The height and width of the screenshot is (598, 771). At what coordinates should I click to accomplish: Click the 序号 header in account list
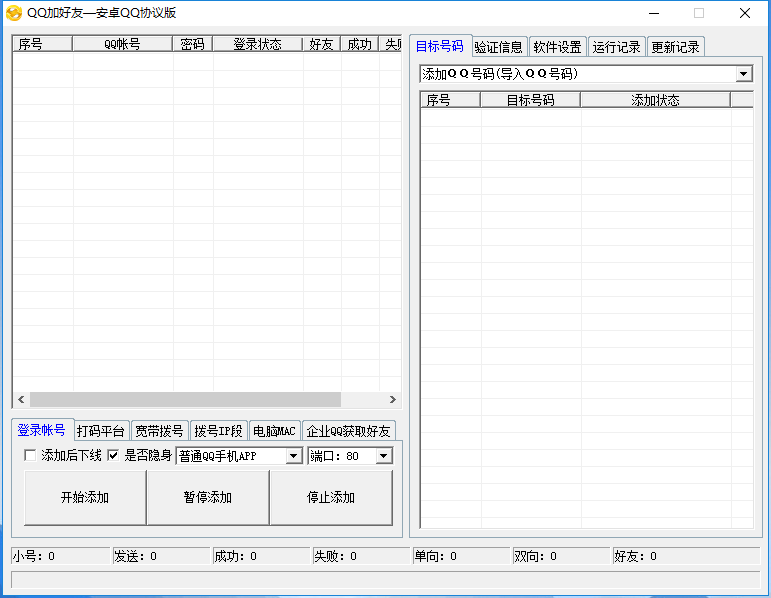42,44
